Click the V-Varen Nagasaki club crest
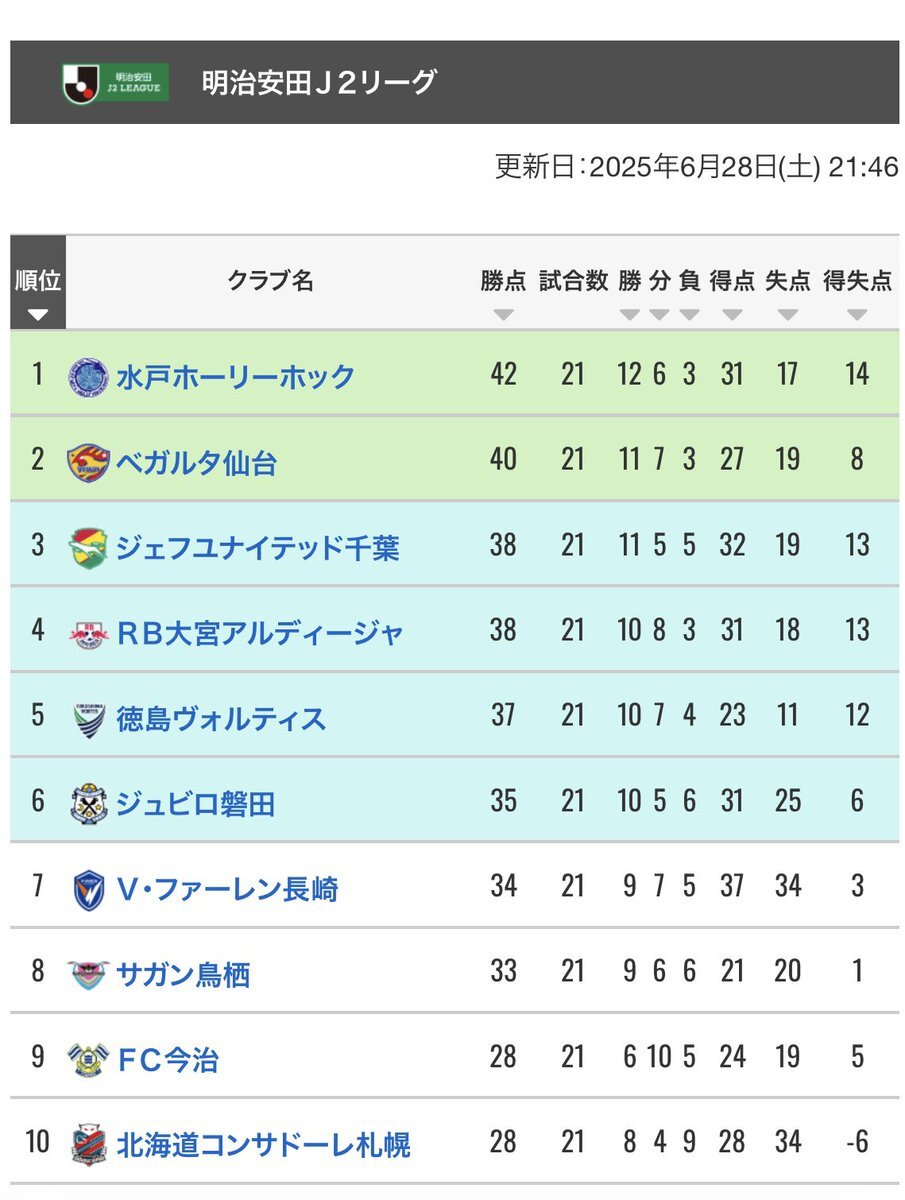Image resolution: width=905 pixels, height=1200 pixels. (x=88, y=889)
